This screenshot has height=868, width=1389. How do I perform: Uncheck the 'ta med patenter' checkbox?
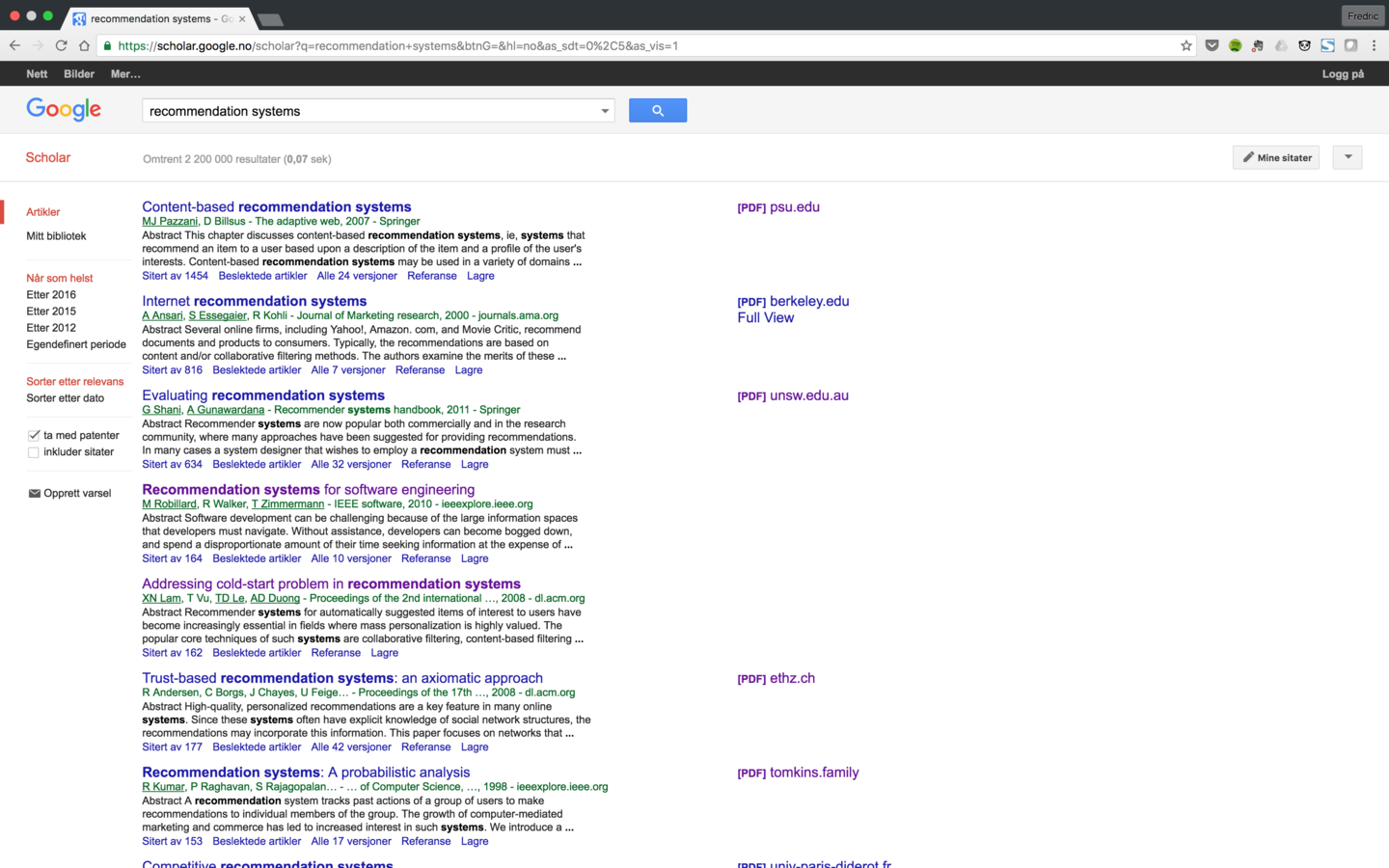coord(34,435)
